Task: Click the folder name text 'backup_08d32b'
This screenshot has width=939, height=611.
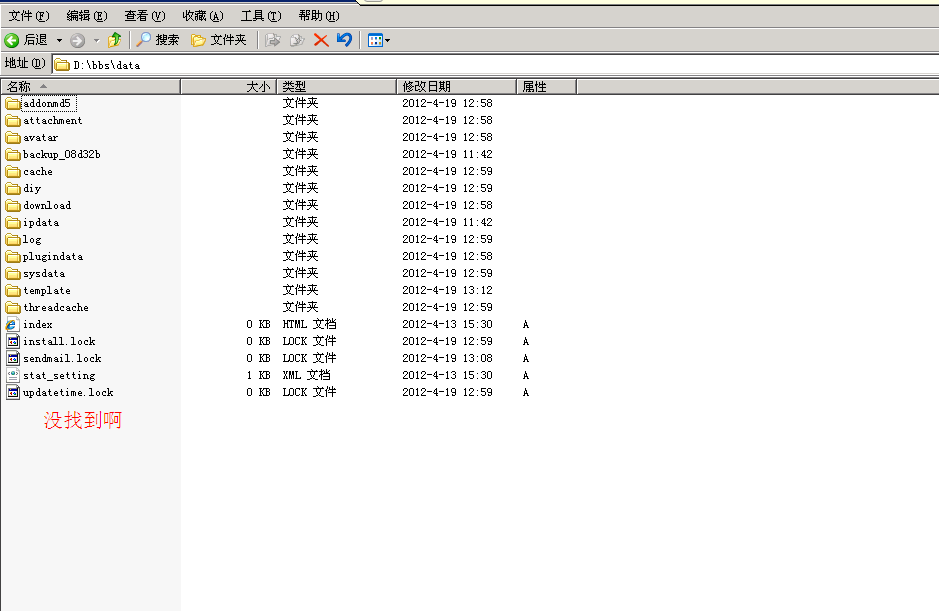Action: point(62,155)
